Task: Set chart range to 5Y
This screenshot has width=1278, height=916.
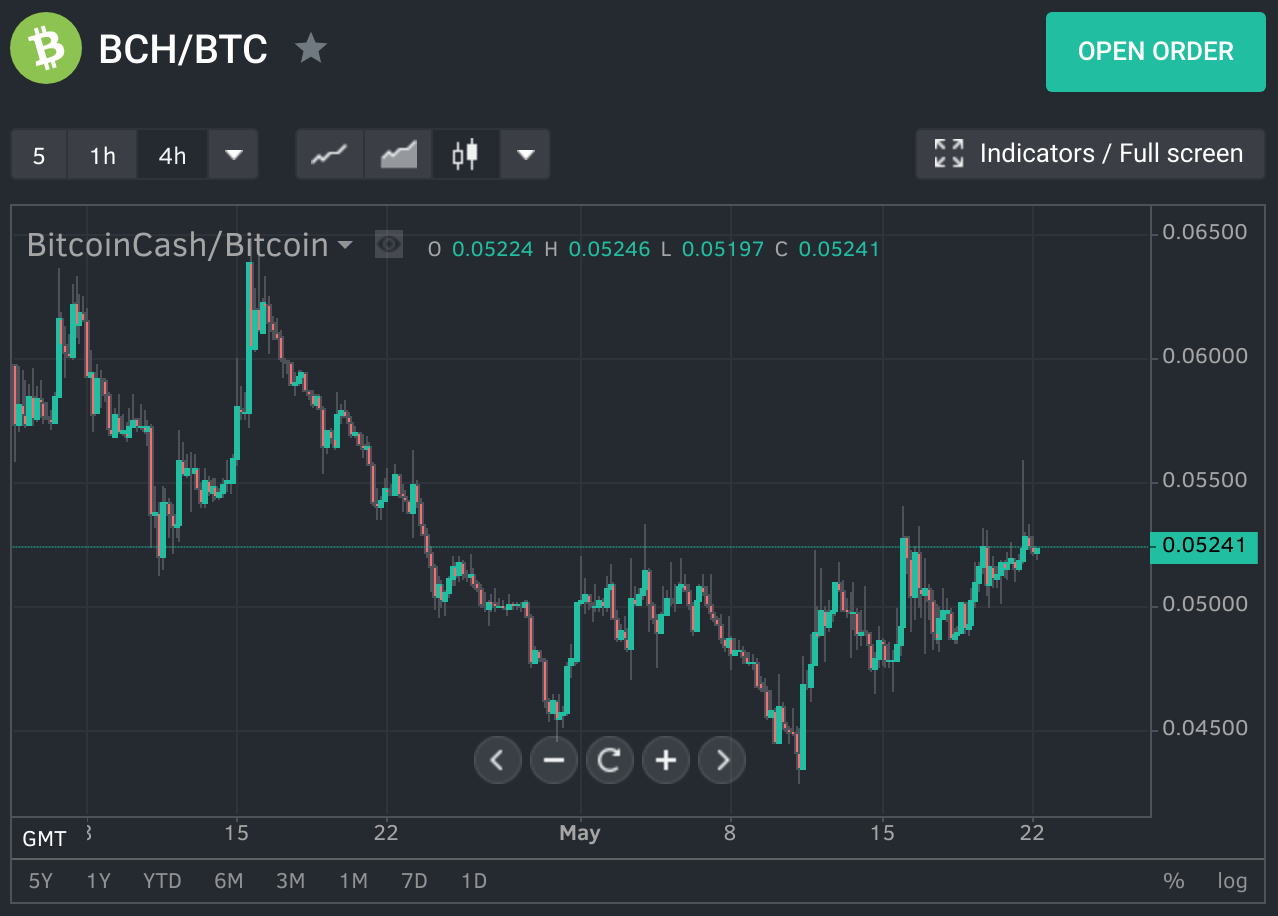Action: [41, 881]
